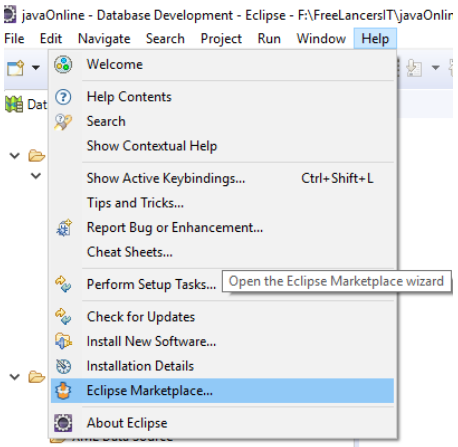458x447 pixels.
Task: Click the Installation Details icon
Action: [x=63, y=366]
